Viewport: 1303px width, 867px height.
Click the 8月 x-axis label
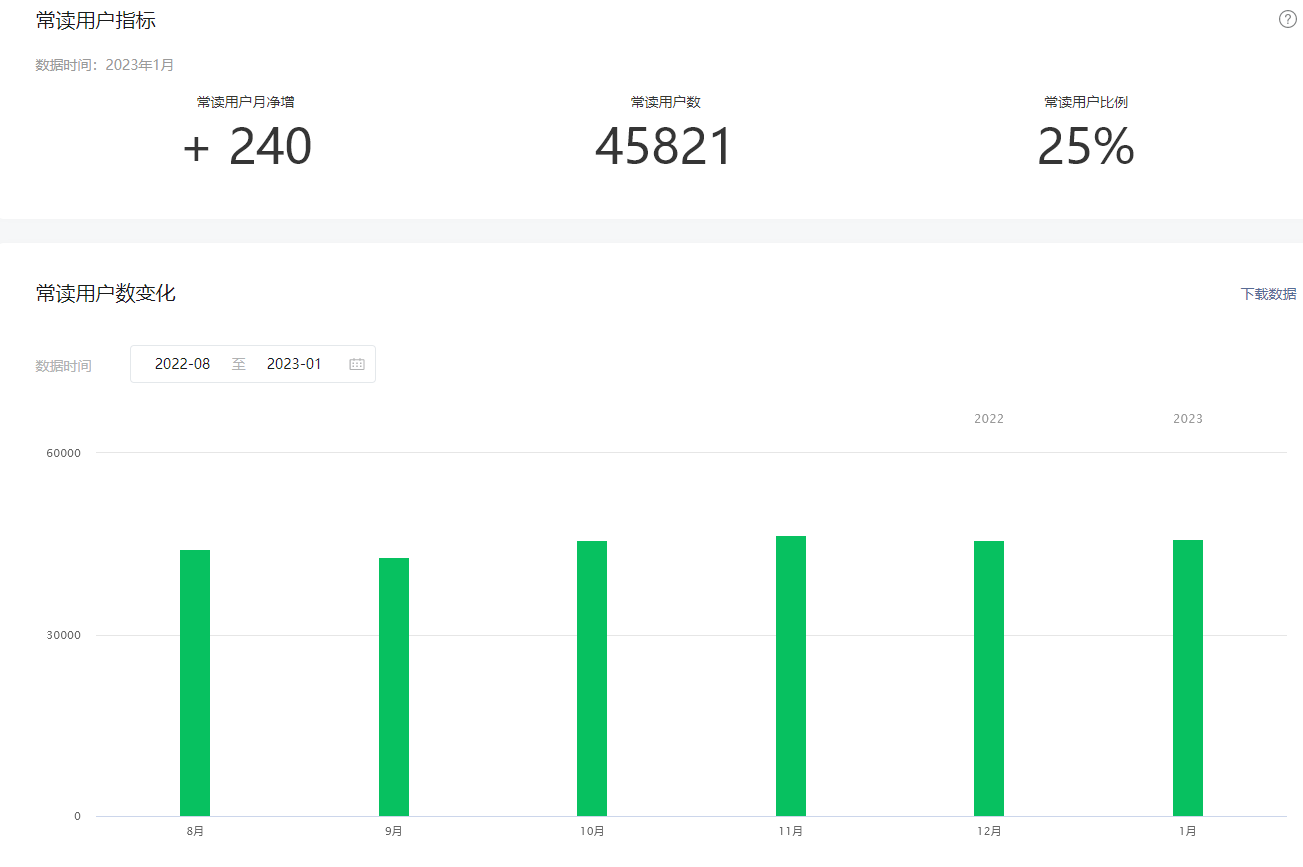click(x=195, y=831)
